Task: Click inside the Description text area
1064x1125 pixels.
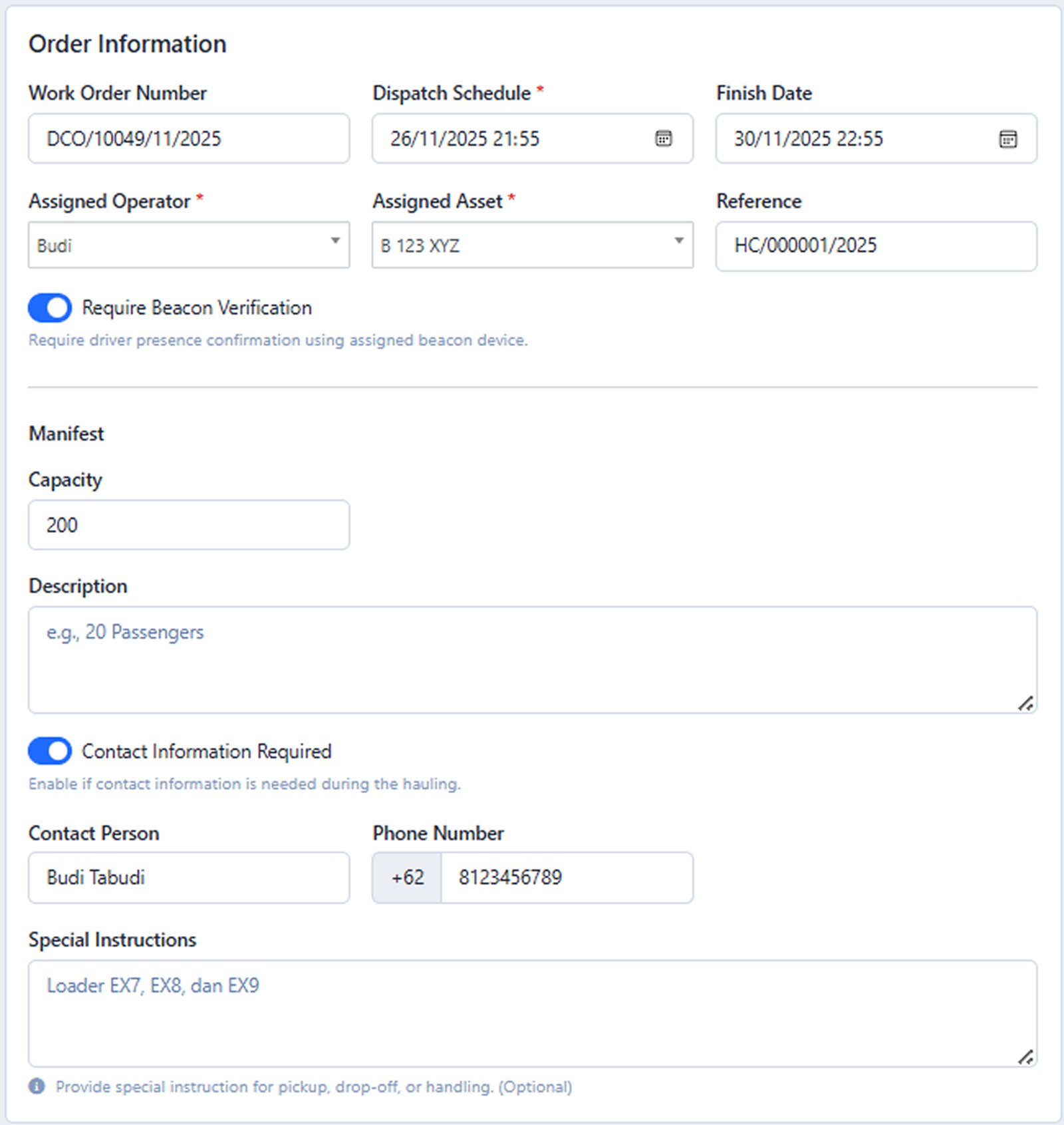Action: click(x=532, y=659)
